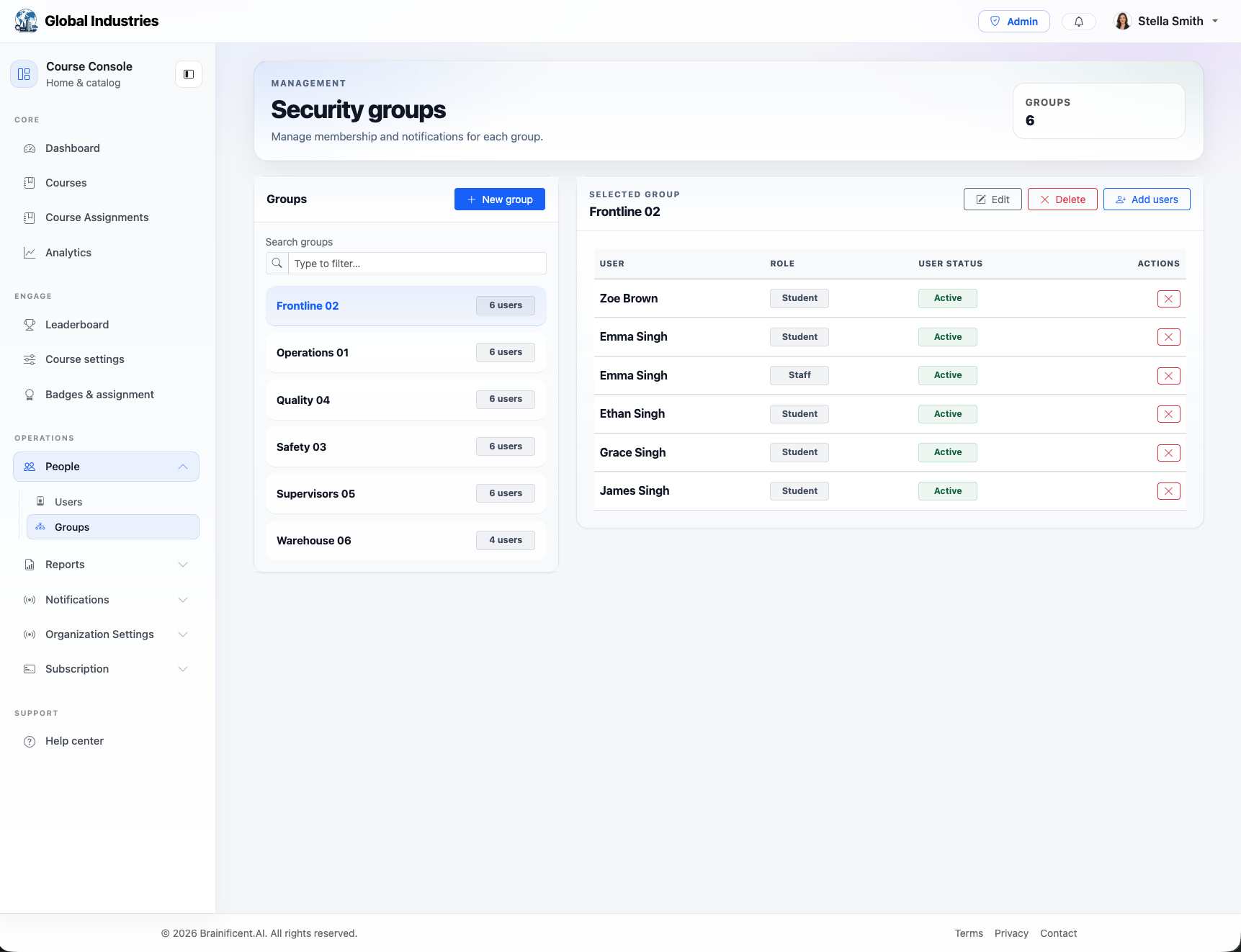The height and width of the screenshot is (952, 1241).
Task: Select the Supervisors 05 group
Action: click(x=406, y=494)
